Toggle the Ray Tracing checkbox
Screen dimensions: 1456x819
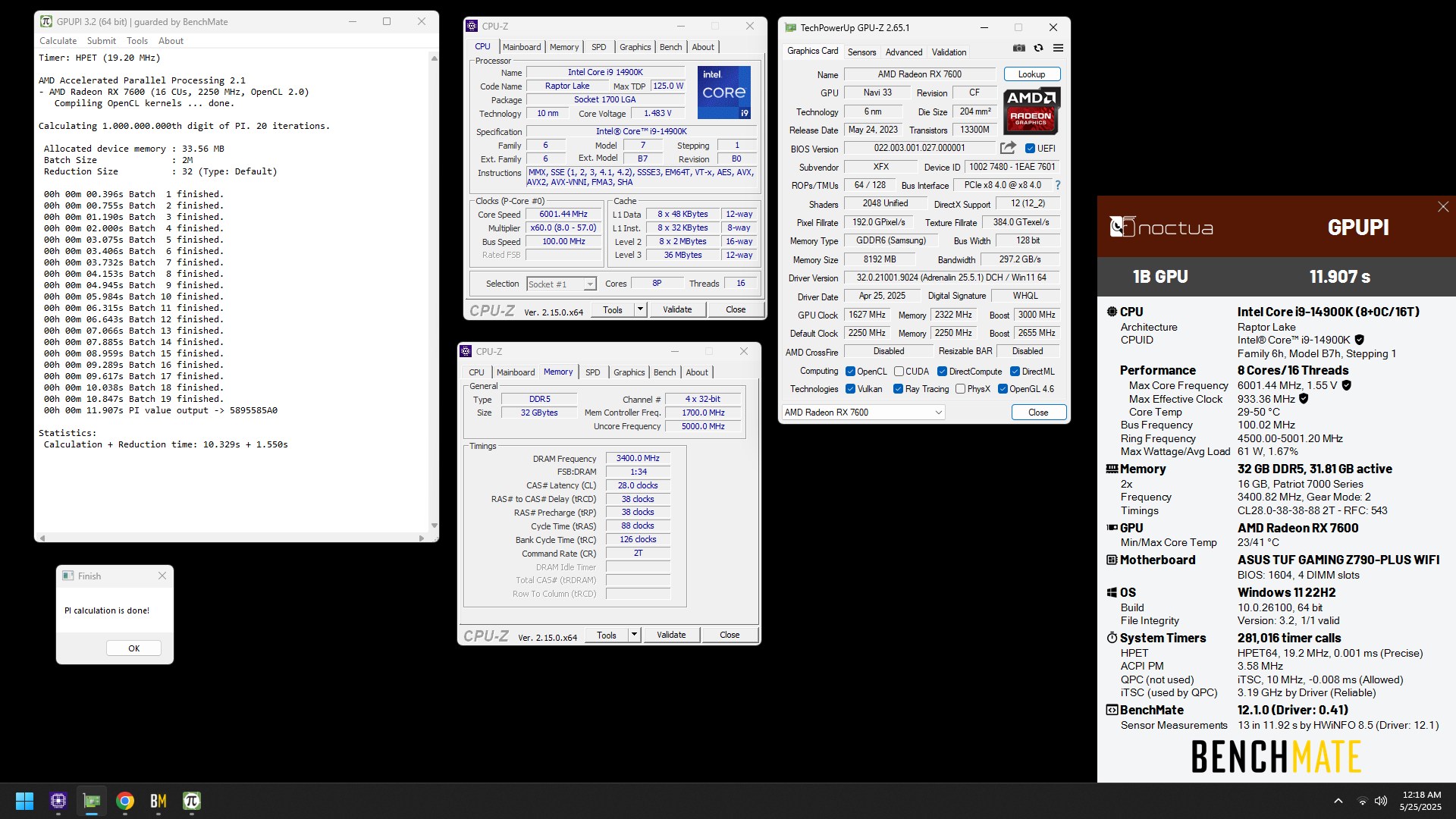pos(898,389)
